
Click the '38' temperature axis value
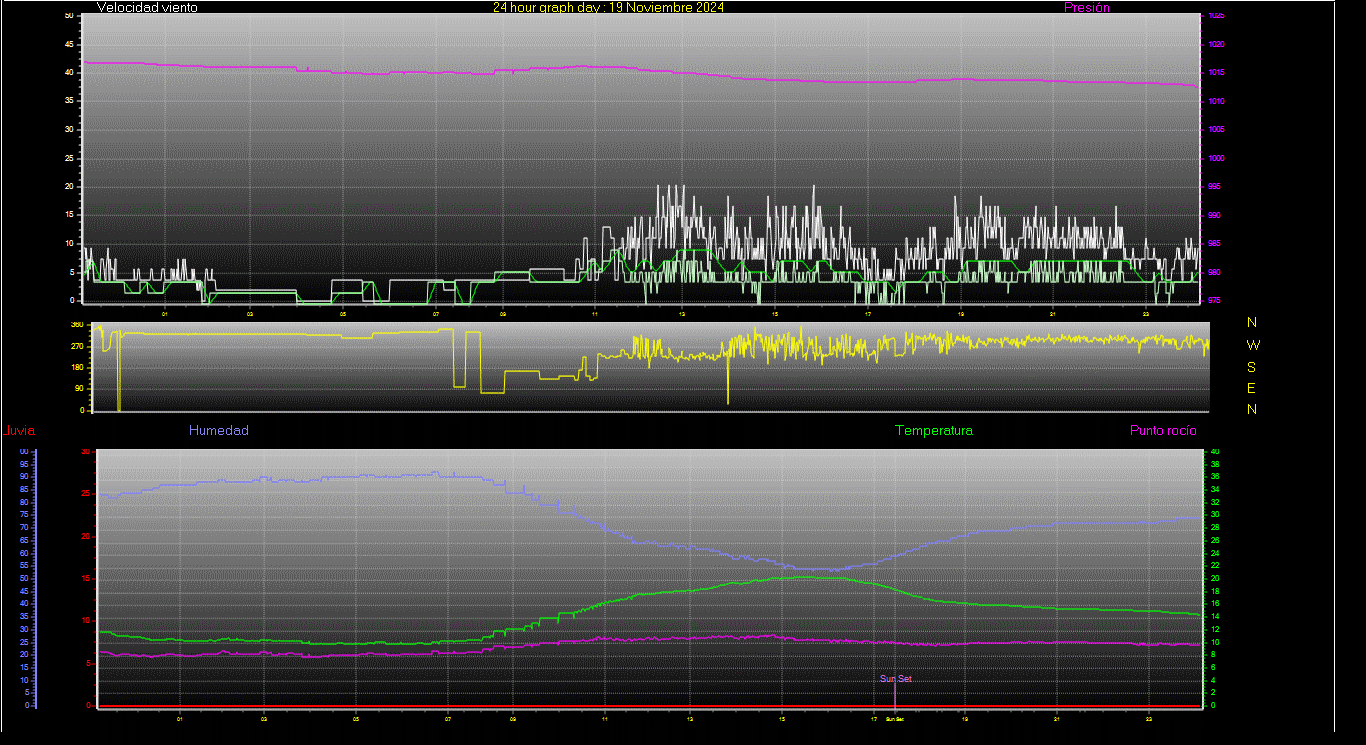(x=1216, y=464)
